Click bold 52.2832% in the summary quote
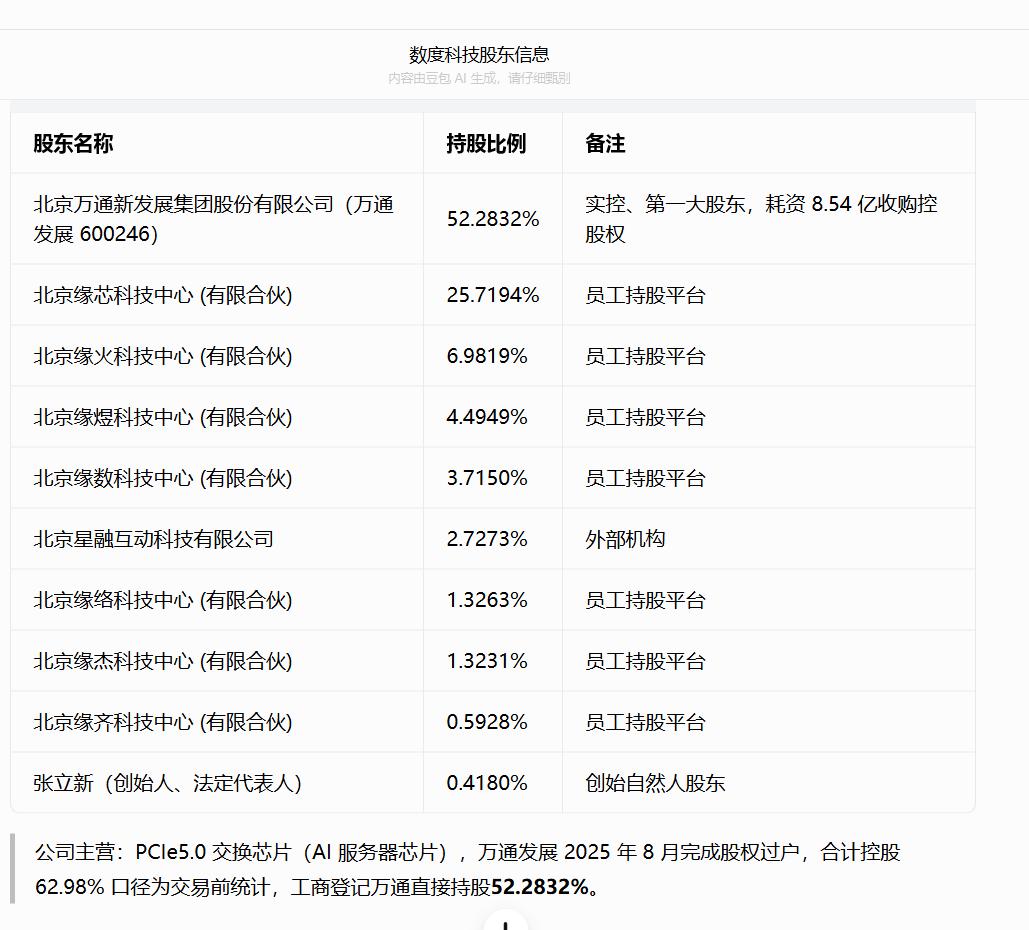The height and width of the screenshot is (930, 1029). pyautogui.click(x=539, y=887)
